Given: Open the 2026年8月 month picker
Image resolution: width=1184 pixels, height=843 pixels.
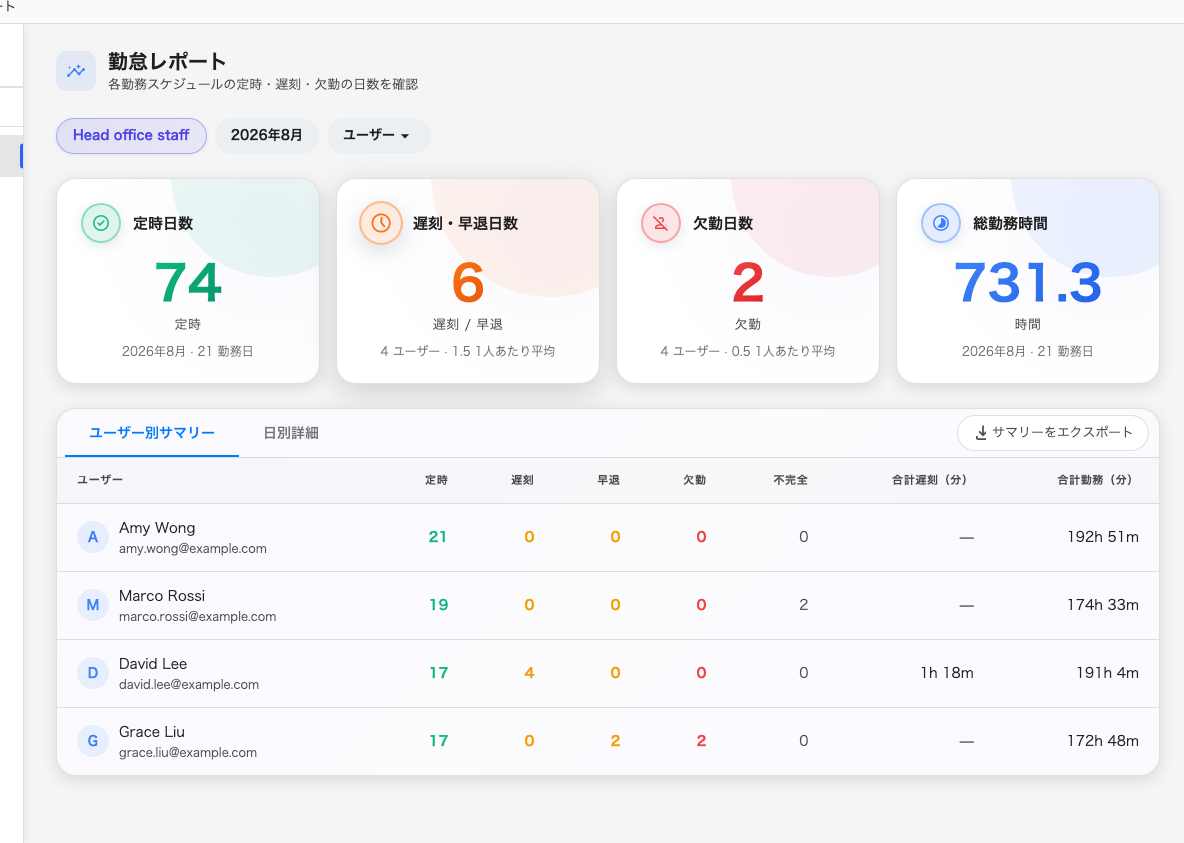Looking at the screenshot, I should pos(267,135).
